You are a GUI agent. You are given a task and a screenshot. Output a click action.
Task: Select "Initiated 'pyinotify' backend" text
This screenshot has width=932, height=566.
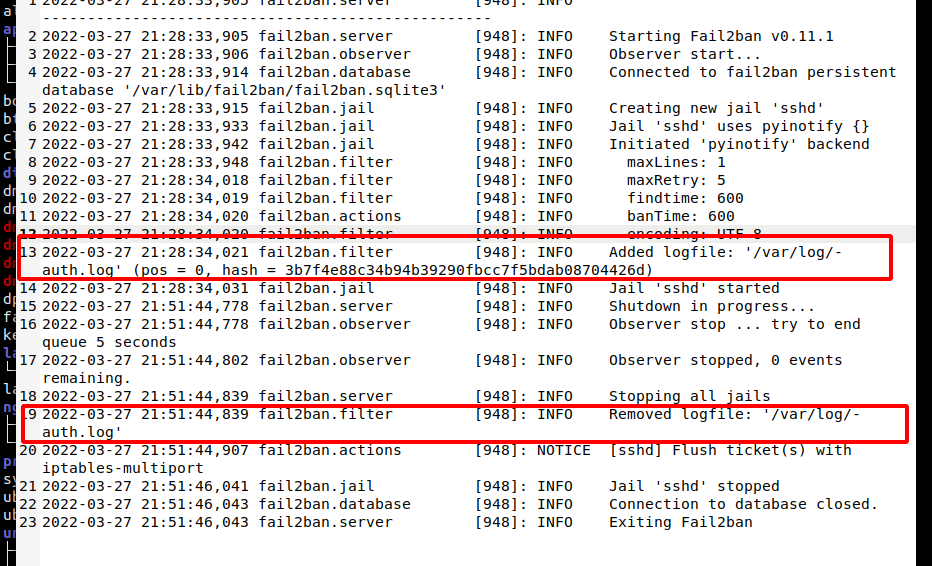[x=739, y=144]
